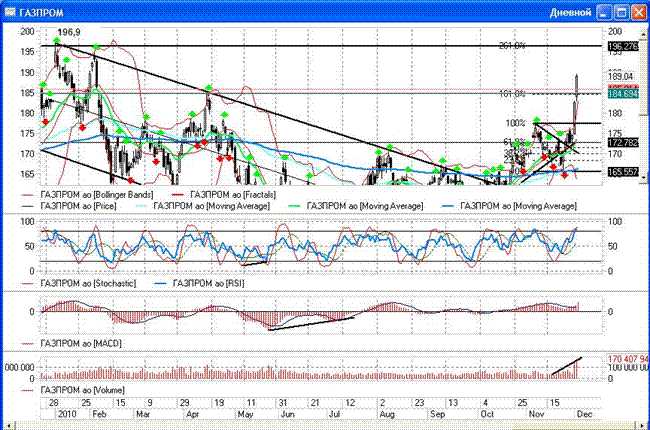Minimize the ГАЗПРОМ chart window
Image resolution: width=650 pixels, height=430 pixels.
[x=604, y=13]
